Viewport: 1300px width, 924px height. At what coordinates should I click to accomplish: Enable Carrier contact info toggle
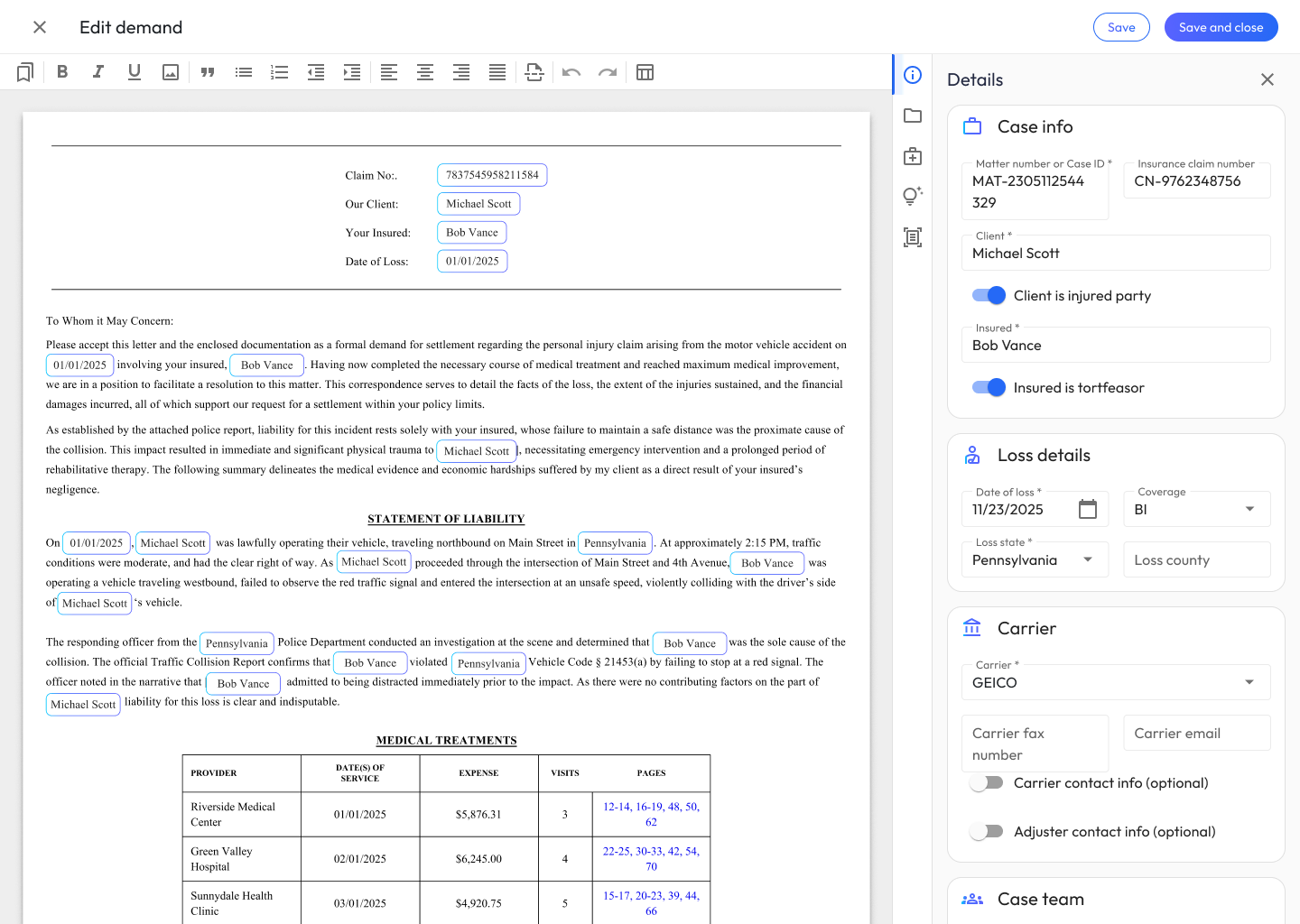click(x=987, y=782)
